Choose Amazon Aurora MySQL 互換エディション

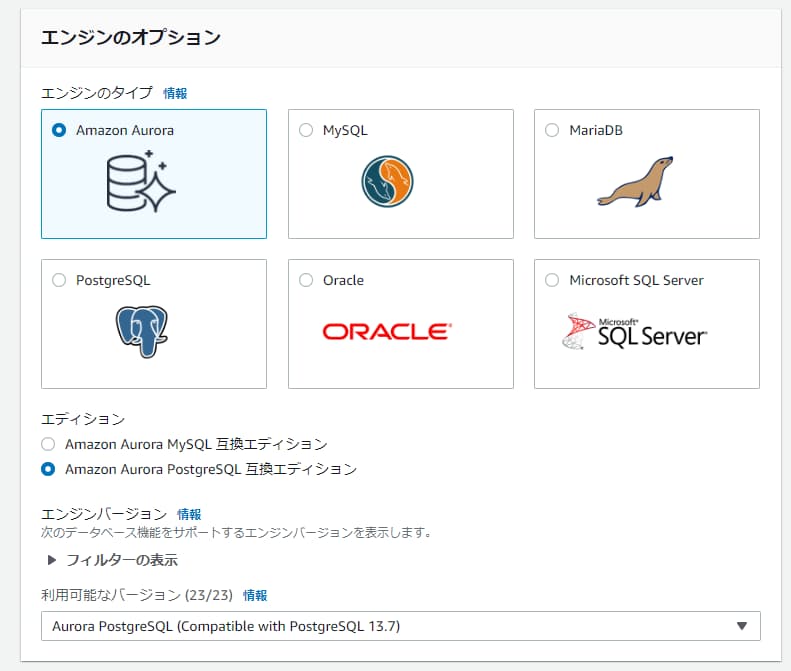point(48,443)
